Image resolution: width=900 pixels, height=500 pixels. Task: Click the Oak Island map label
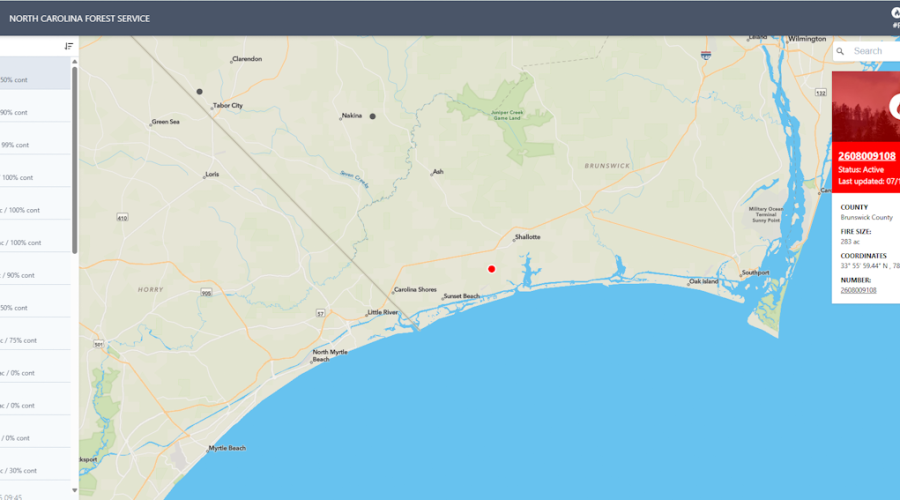click(x=704, y=281)
